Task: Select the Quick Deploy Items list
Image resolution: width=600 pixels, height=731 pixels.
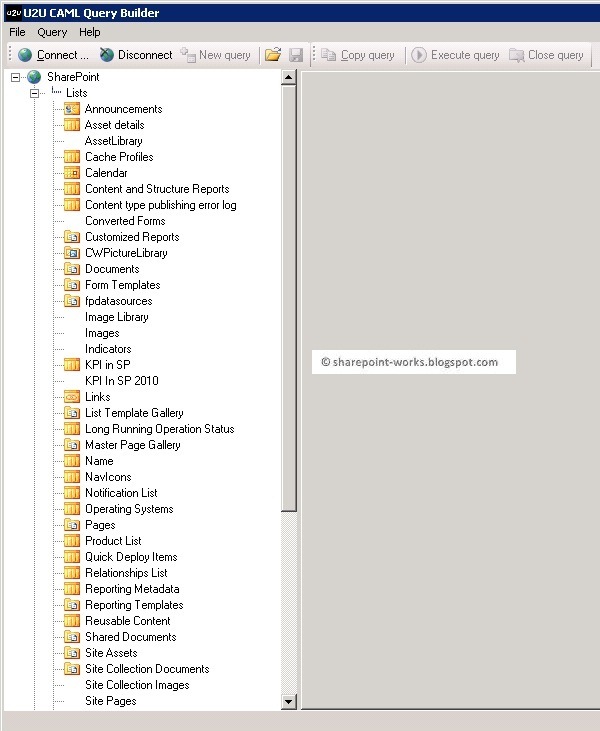Action: coord(131,557)
